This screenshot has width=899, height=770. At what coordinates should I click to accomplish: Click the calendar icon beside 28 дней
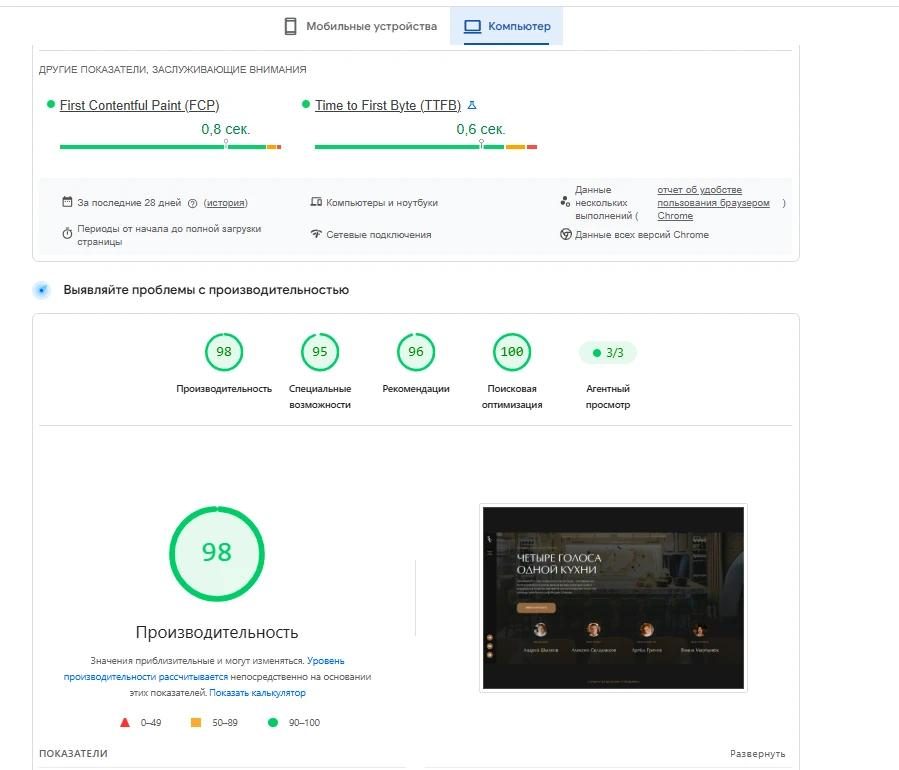67,202
